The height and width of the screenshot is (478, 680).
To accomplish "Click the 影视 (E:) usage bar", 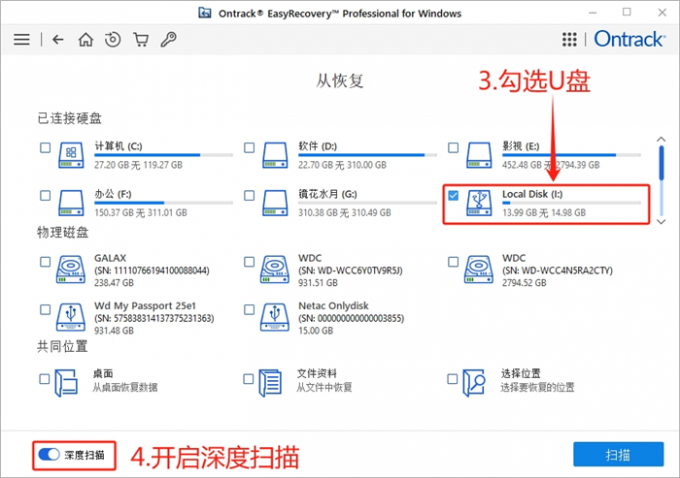I will [x=572, y=155].
